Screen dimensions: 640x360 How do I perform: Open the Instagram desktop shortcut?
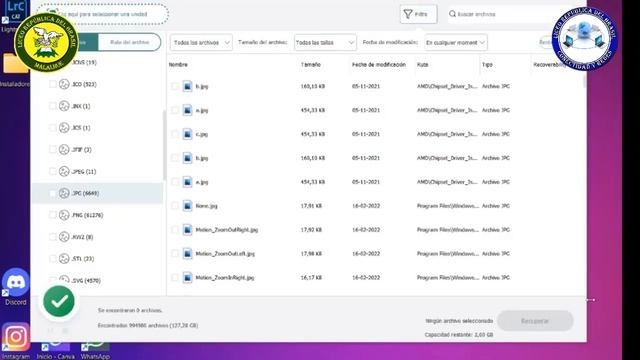16,341
